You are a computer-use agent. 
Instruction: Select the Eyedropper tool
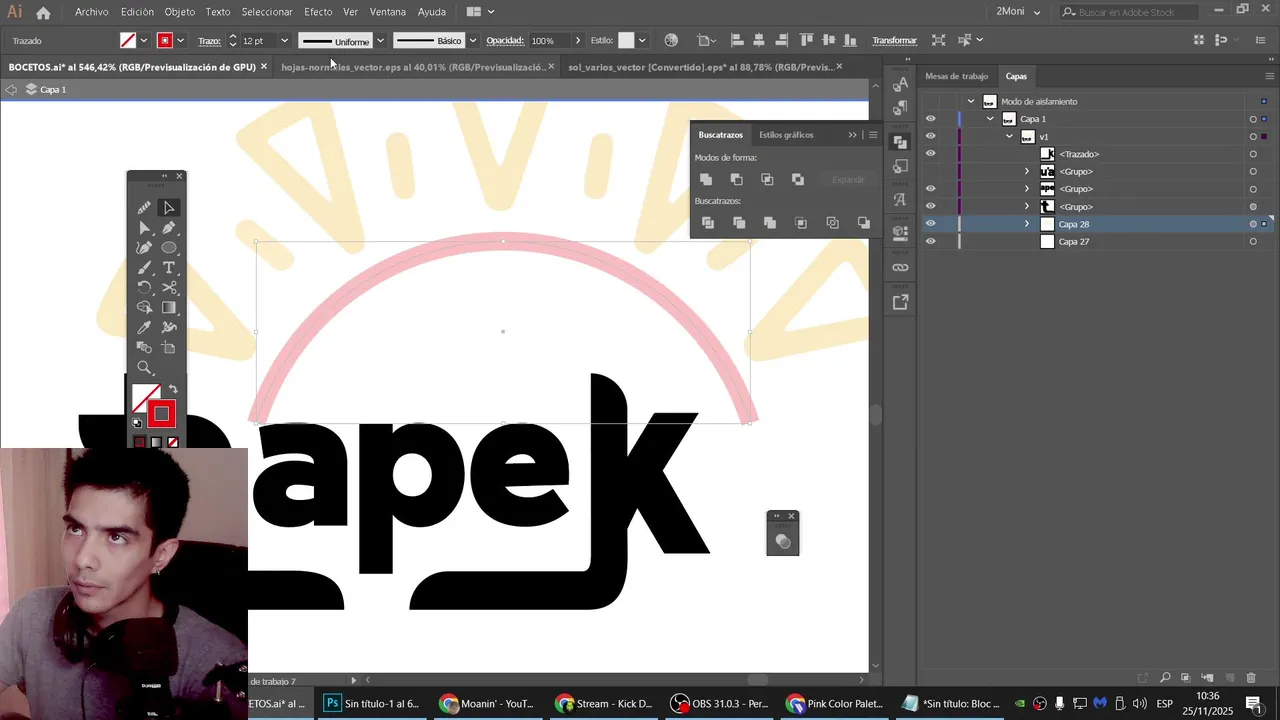[x=144, y=328]
